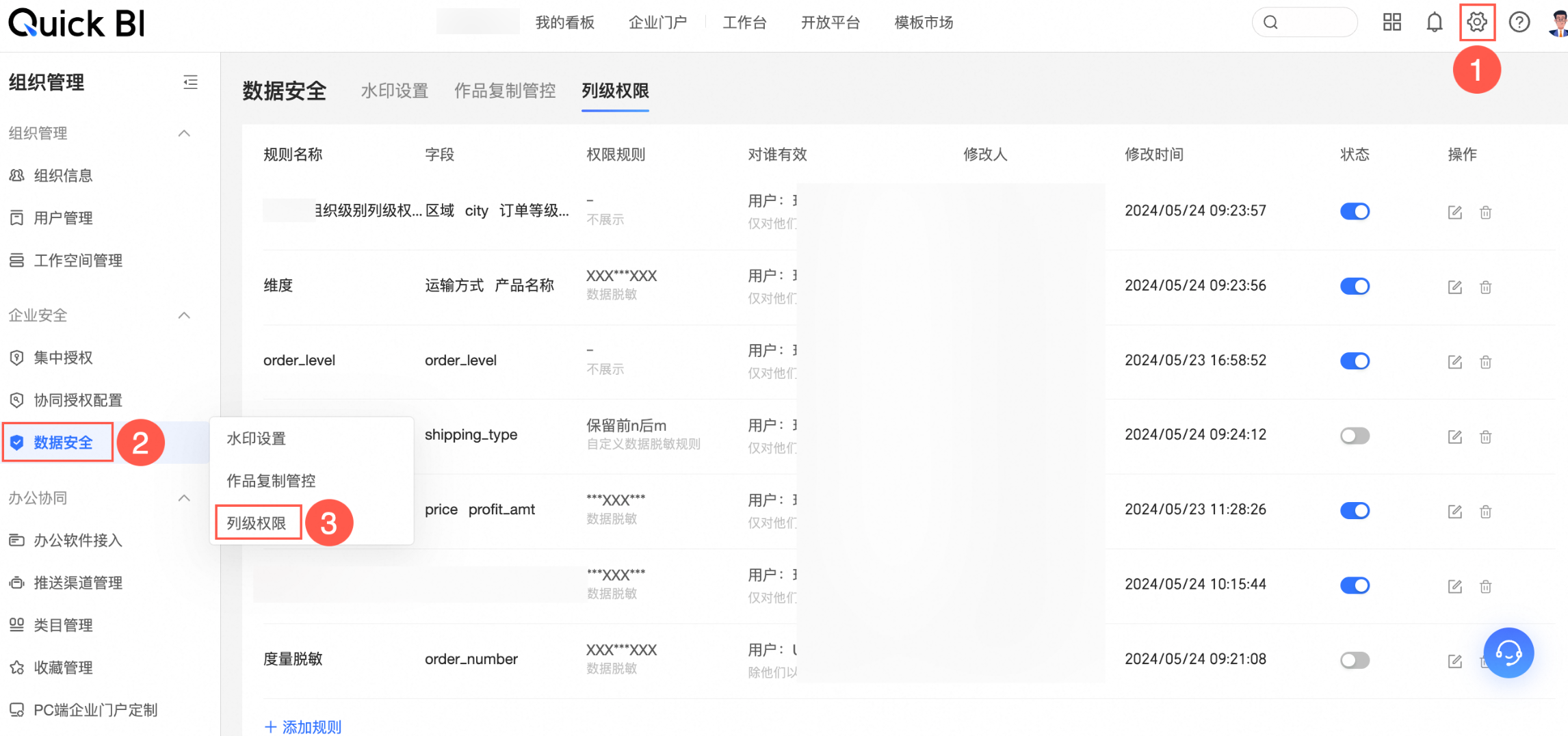The height and width of the screenshot is (736, 1568).
Task: Go to 模板市场 in top navigation
Action: tap(924, 23)
